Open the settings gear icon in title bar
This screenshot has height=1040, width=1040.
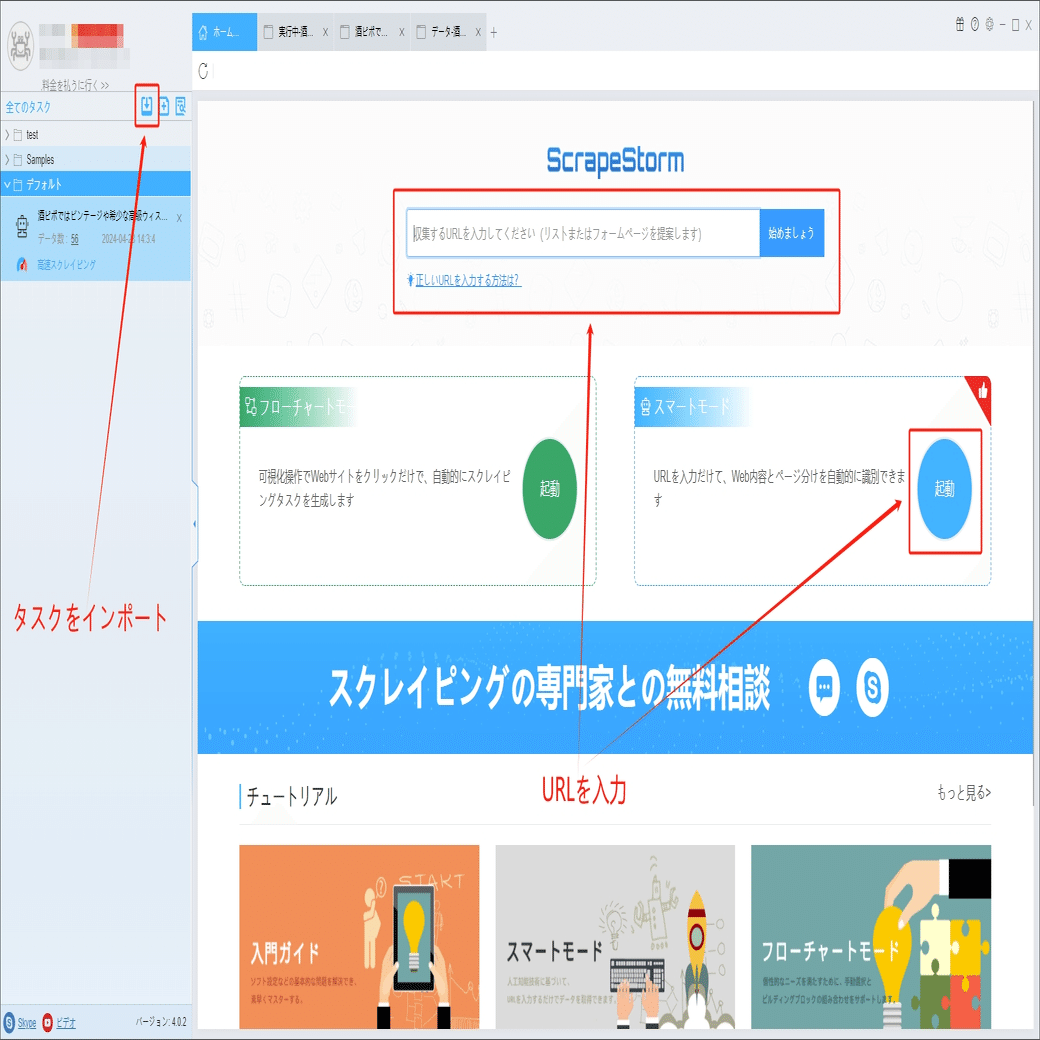pos(990,25)
